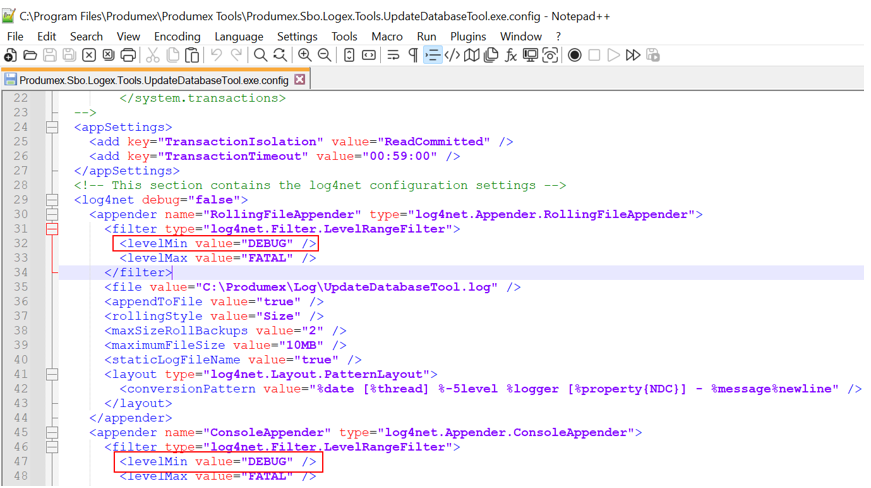
Task: Collapse RollingFileAppender fold on line 30
Action: click(52, 215)
